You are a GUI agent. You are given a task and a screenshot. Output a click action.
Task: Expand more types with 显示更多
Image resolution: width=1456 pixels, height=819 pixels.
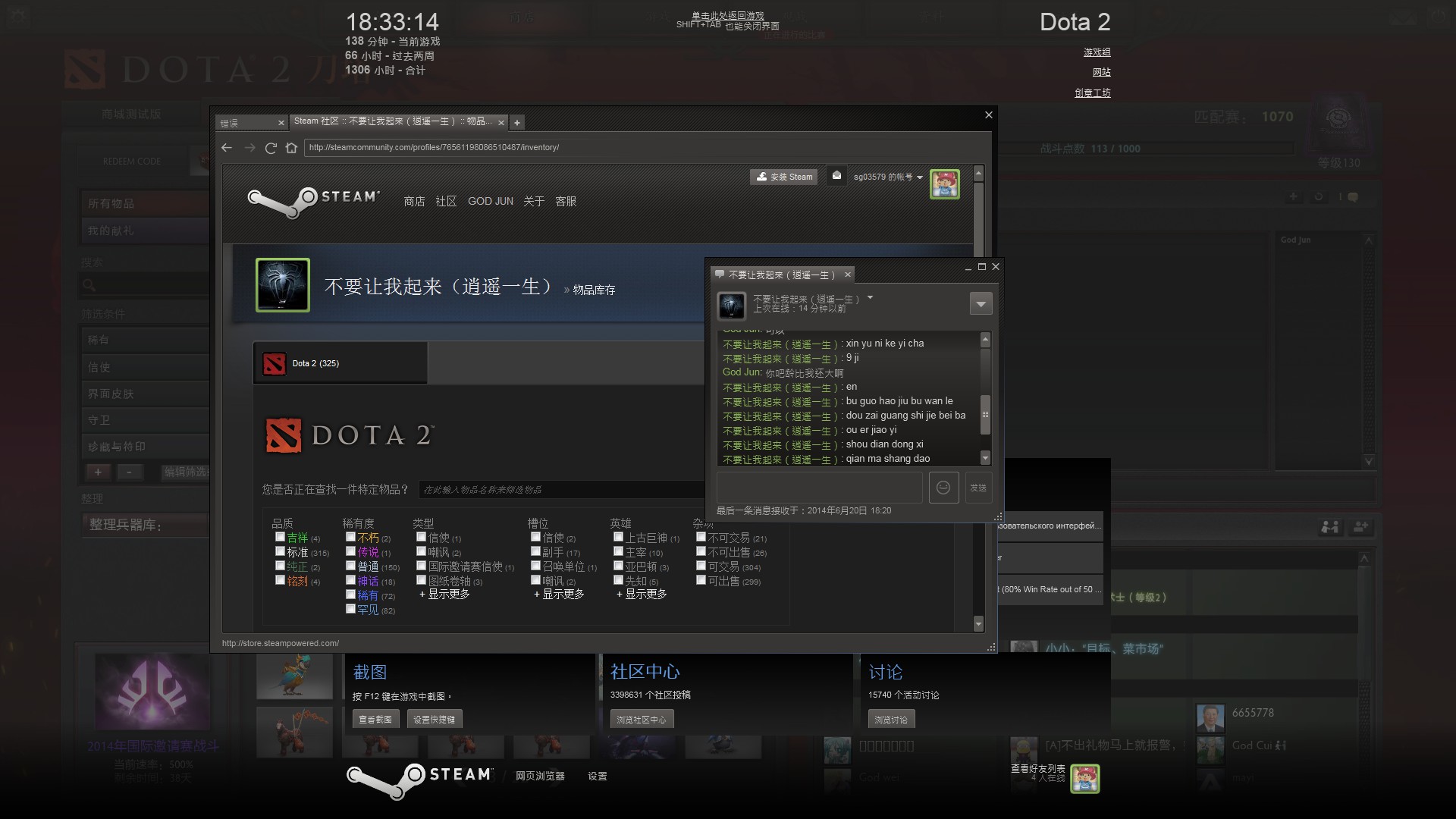click(x=445, y=595)
